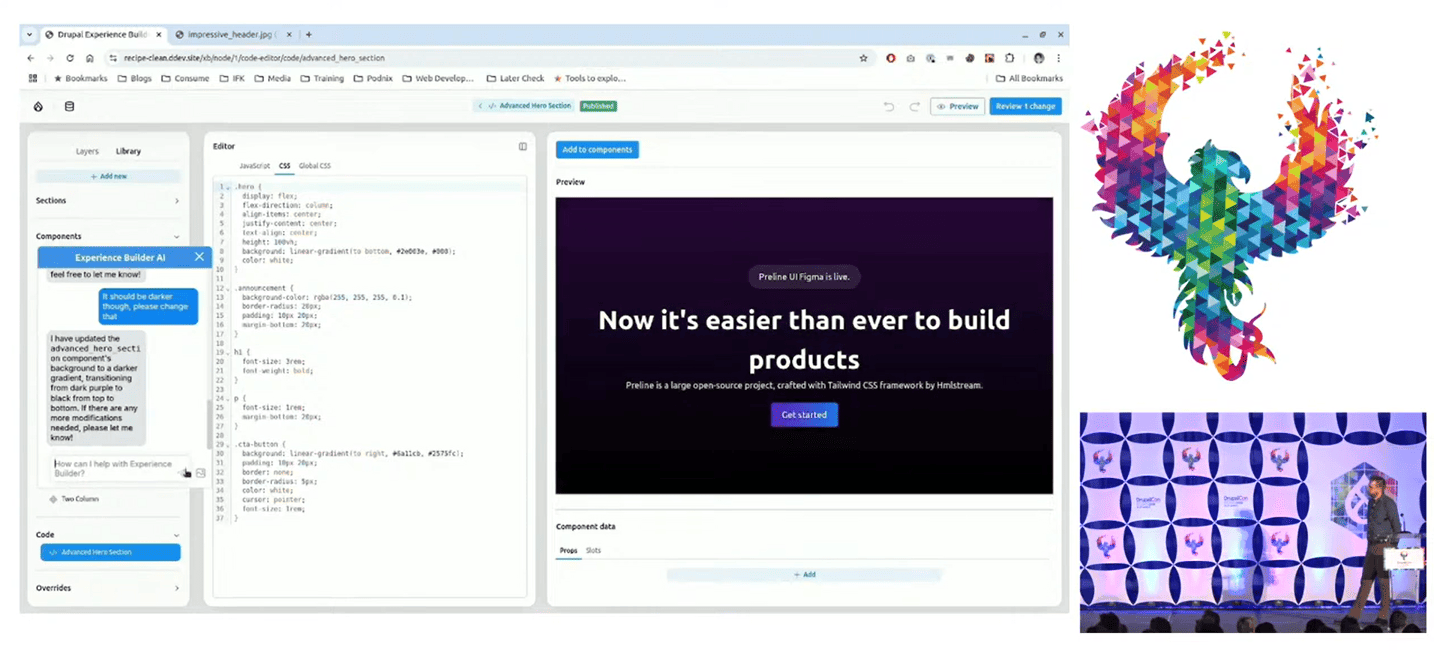Select the Props tab
1443x651 pixels.
pos(568,551)
